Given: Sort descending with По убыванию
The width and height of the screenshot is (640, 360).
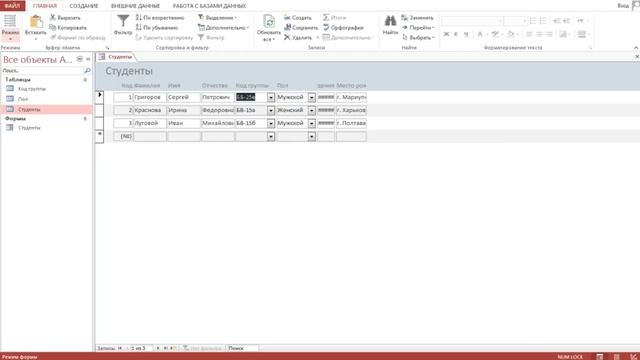Looking at the screenshot, I should [157, 28].
